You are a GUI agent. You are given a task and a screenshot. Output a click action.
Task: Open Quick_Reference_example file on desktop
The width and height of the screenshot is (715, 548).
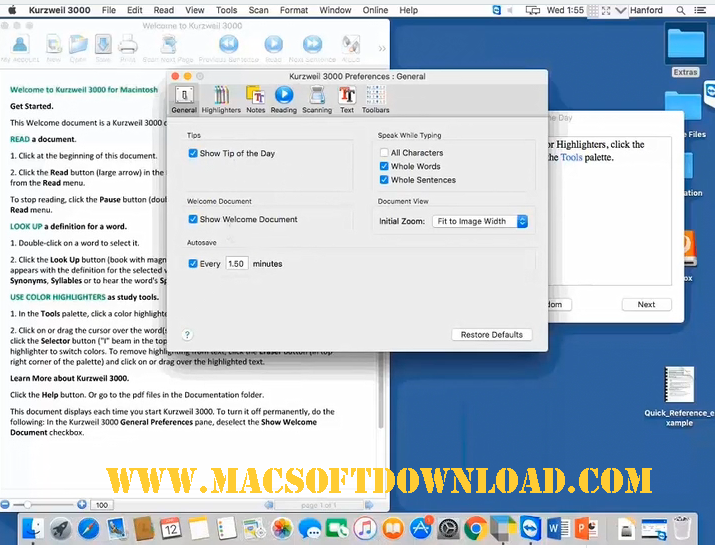[x=679, y=397]
